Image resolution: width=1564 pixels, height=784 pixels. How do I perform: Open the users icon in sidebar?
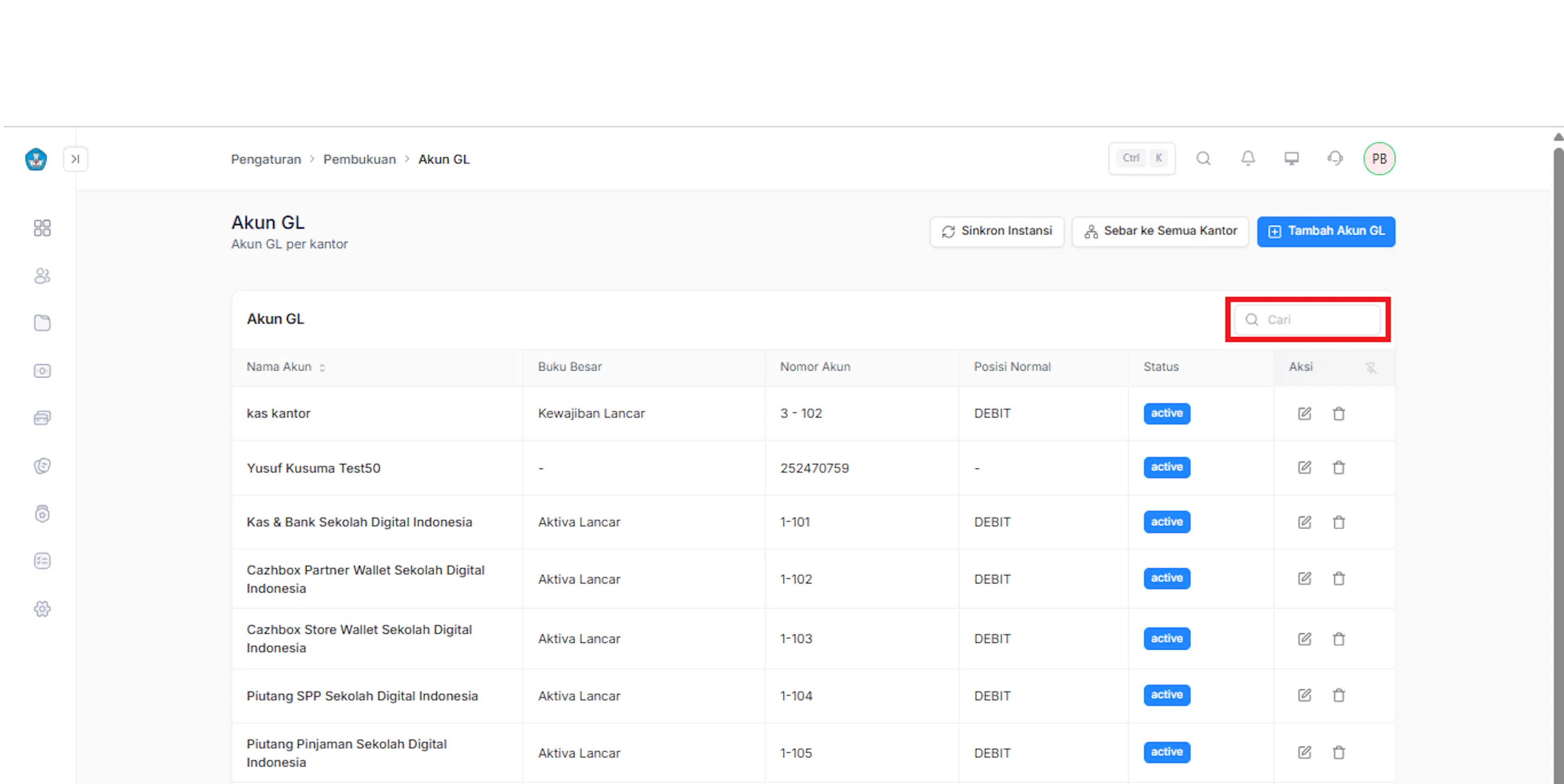(42, 276)
